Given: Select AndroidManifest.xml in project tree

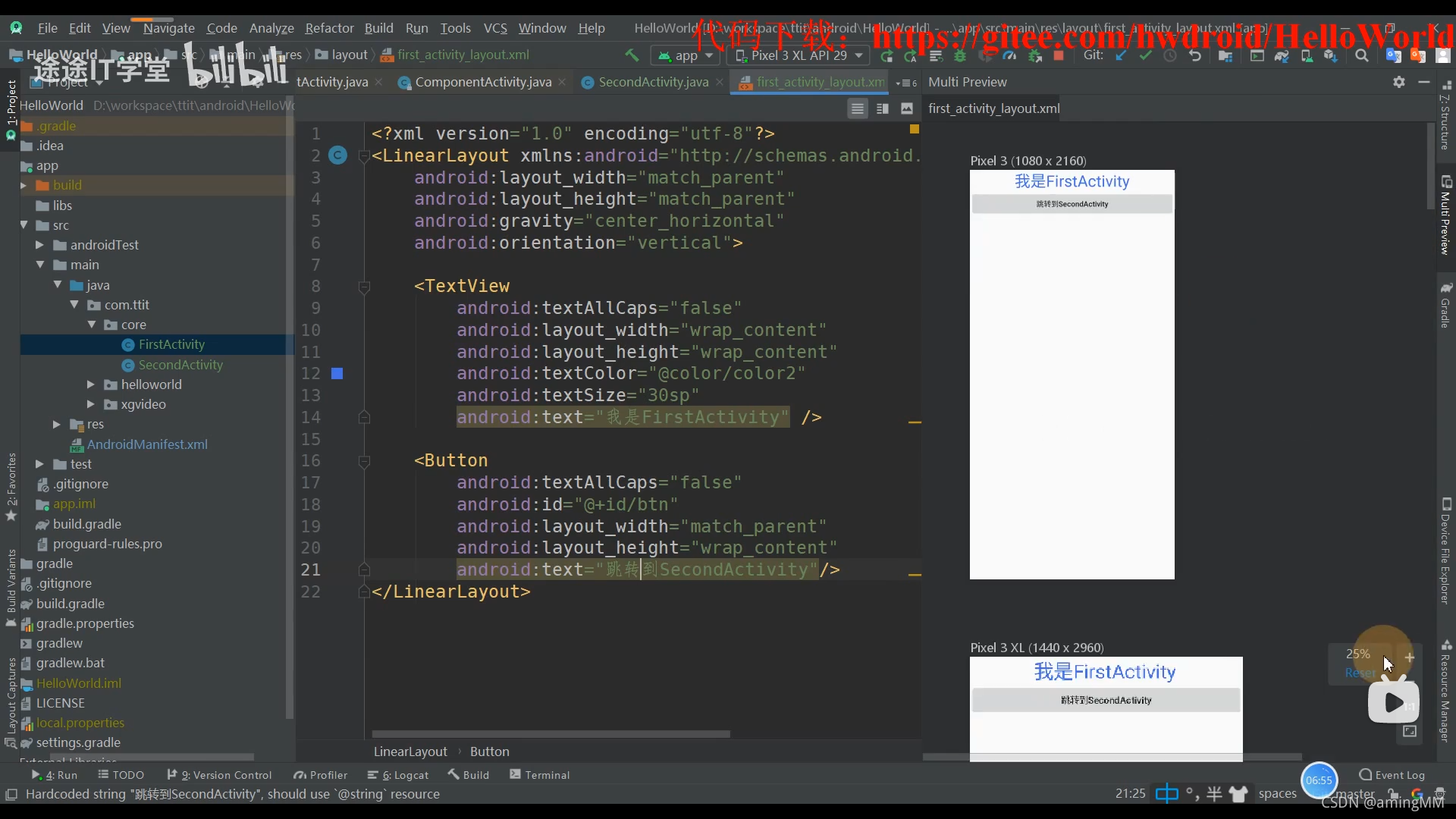Looking at the screenshot, I should coord(147,444).
